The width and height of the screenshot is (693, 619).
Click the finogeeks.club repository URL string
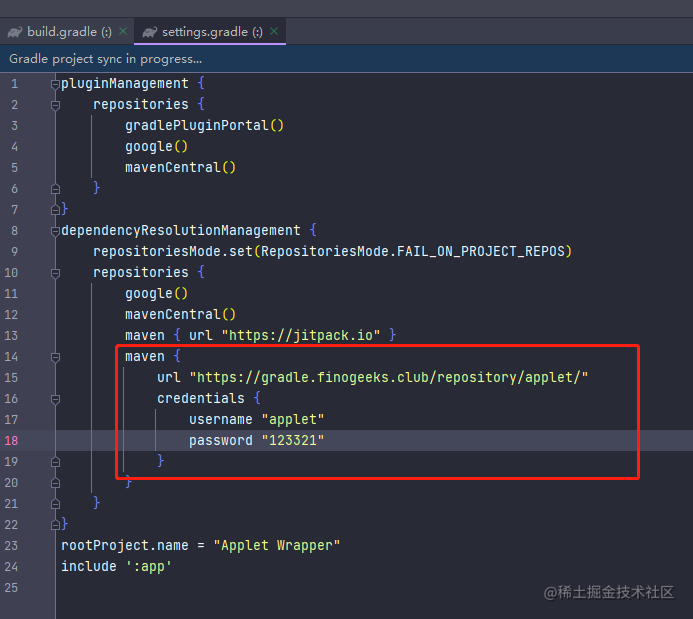tap(389, 377)
